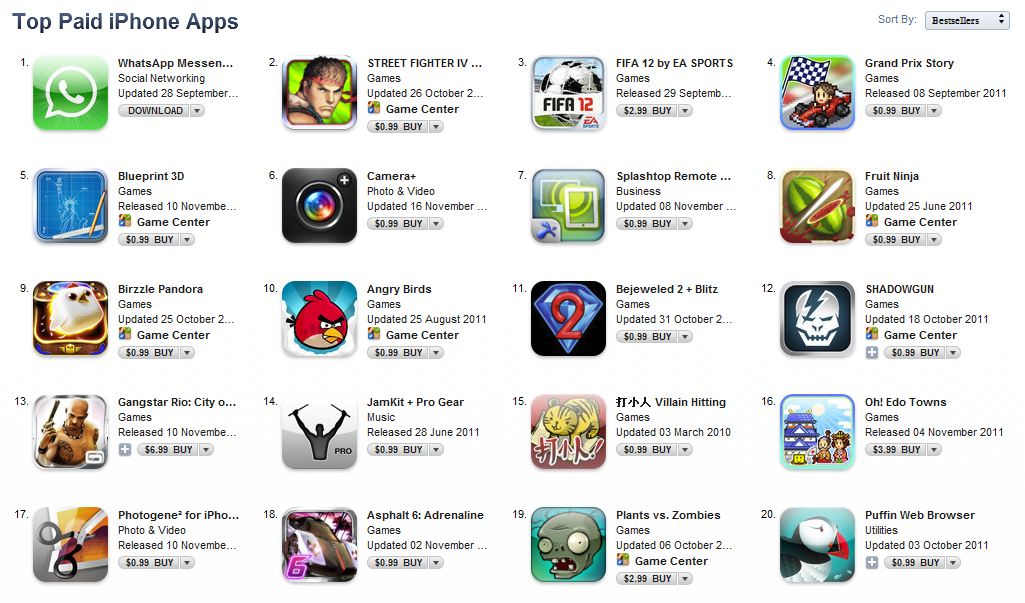The width and height of the screenshot is (1025, 603).
Task: Select the Puffin Web Browser icon
Action: (818, 545)
